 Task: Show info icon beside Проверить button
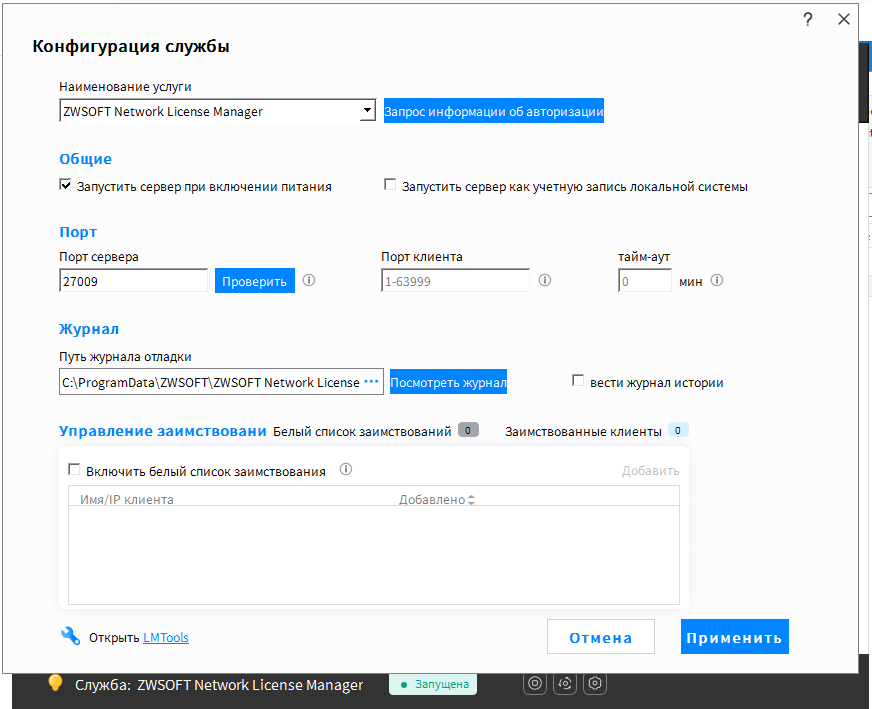(309, 280)
